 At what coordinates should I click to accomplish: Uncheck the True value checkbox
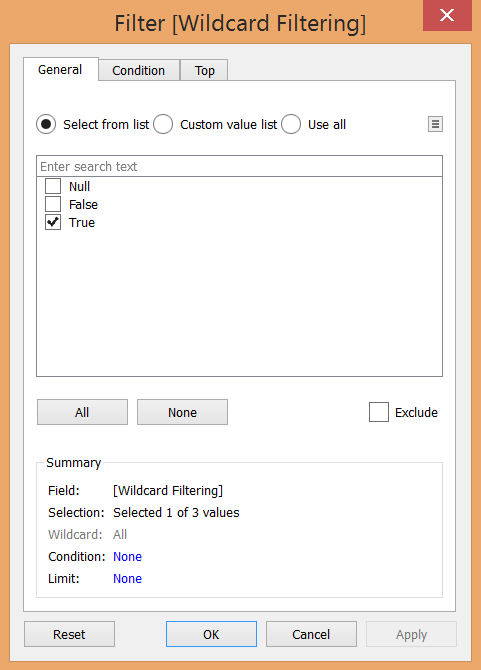(x=53, y=222)
